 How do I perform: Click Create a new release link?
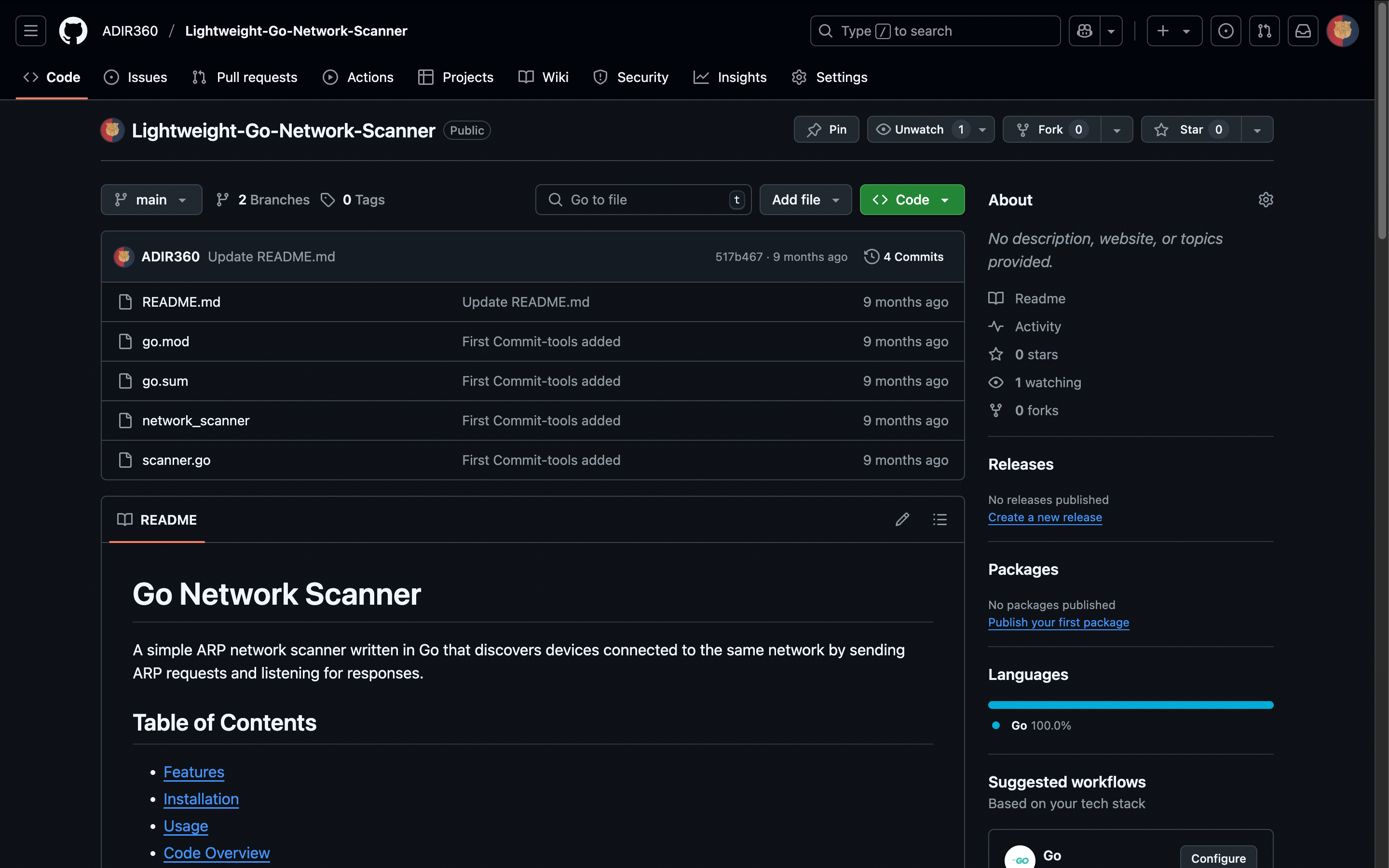[1045, 517]
